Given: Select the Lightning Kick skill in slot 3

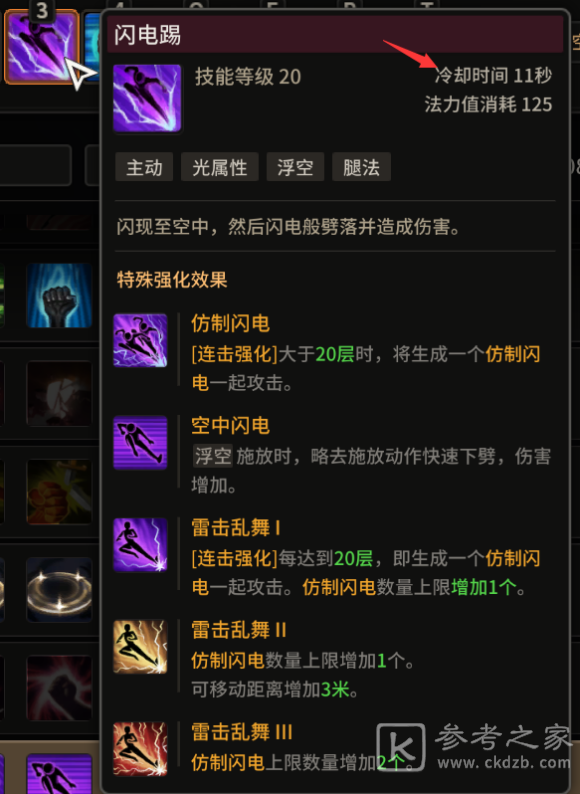Looking at the screenshot, I should [x=42, y=47].
